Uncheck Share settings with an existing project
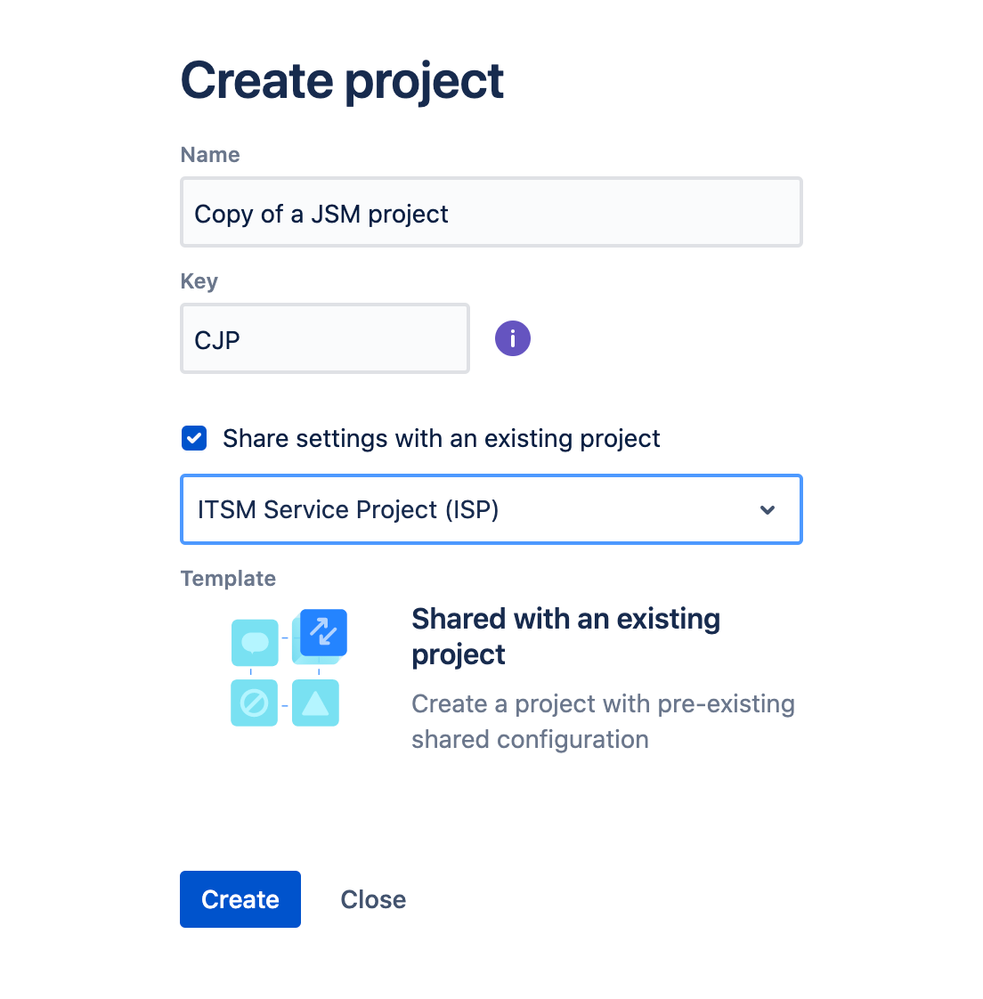This screenshot has height=999, width=983. pos(194,438)
